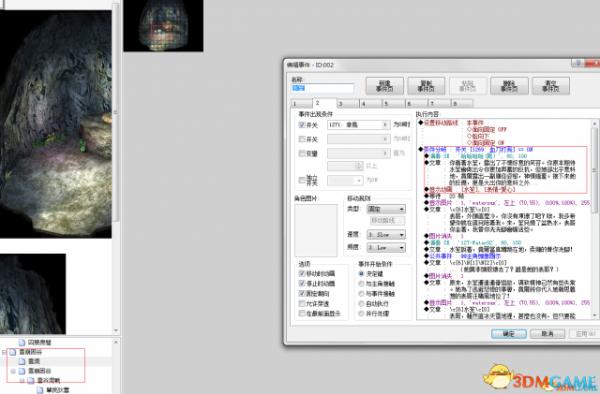Click the Copy Event Page button

(x=426, y=86)
